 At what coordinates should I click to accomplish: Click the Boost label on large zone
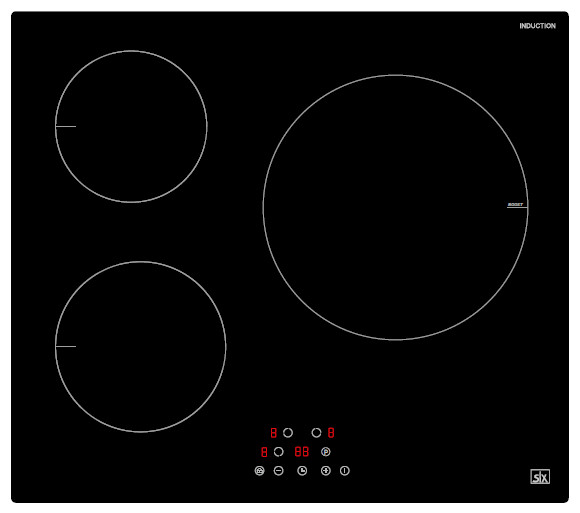tap(515, 205)
